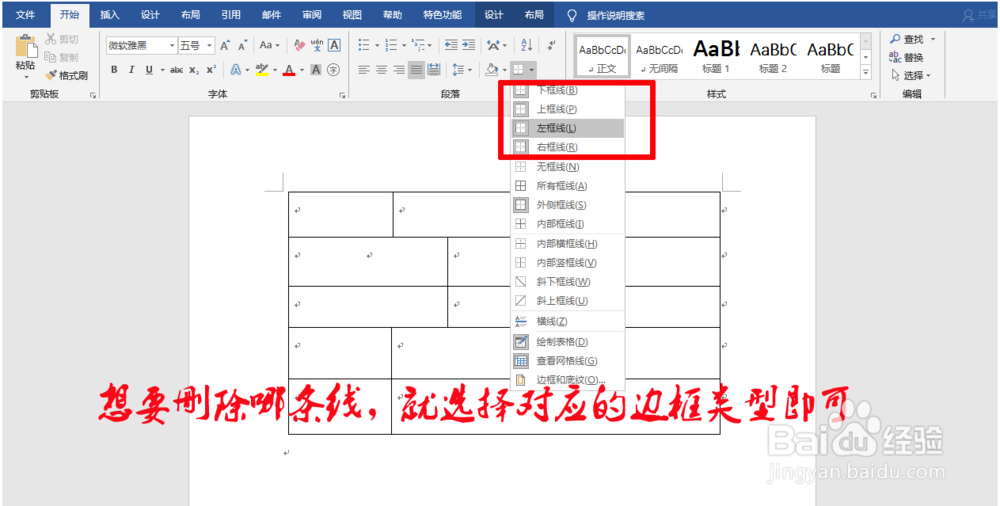The width and height of the screenshot is (1000, 506).
Task: Align paragraph text right
Action: [x=399, y=70]
